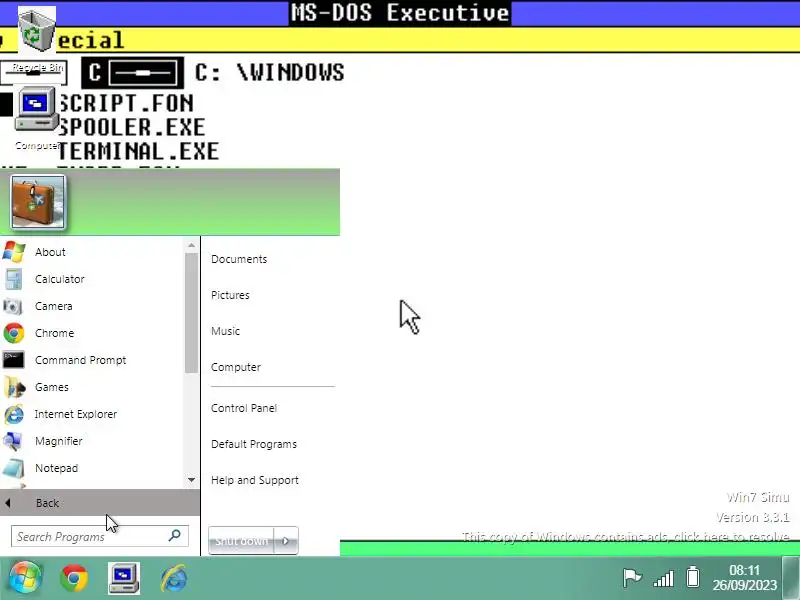
Task: Go Back to the main Start menu
Action: click(100, 503)
